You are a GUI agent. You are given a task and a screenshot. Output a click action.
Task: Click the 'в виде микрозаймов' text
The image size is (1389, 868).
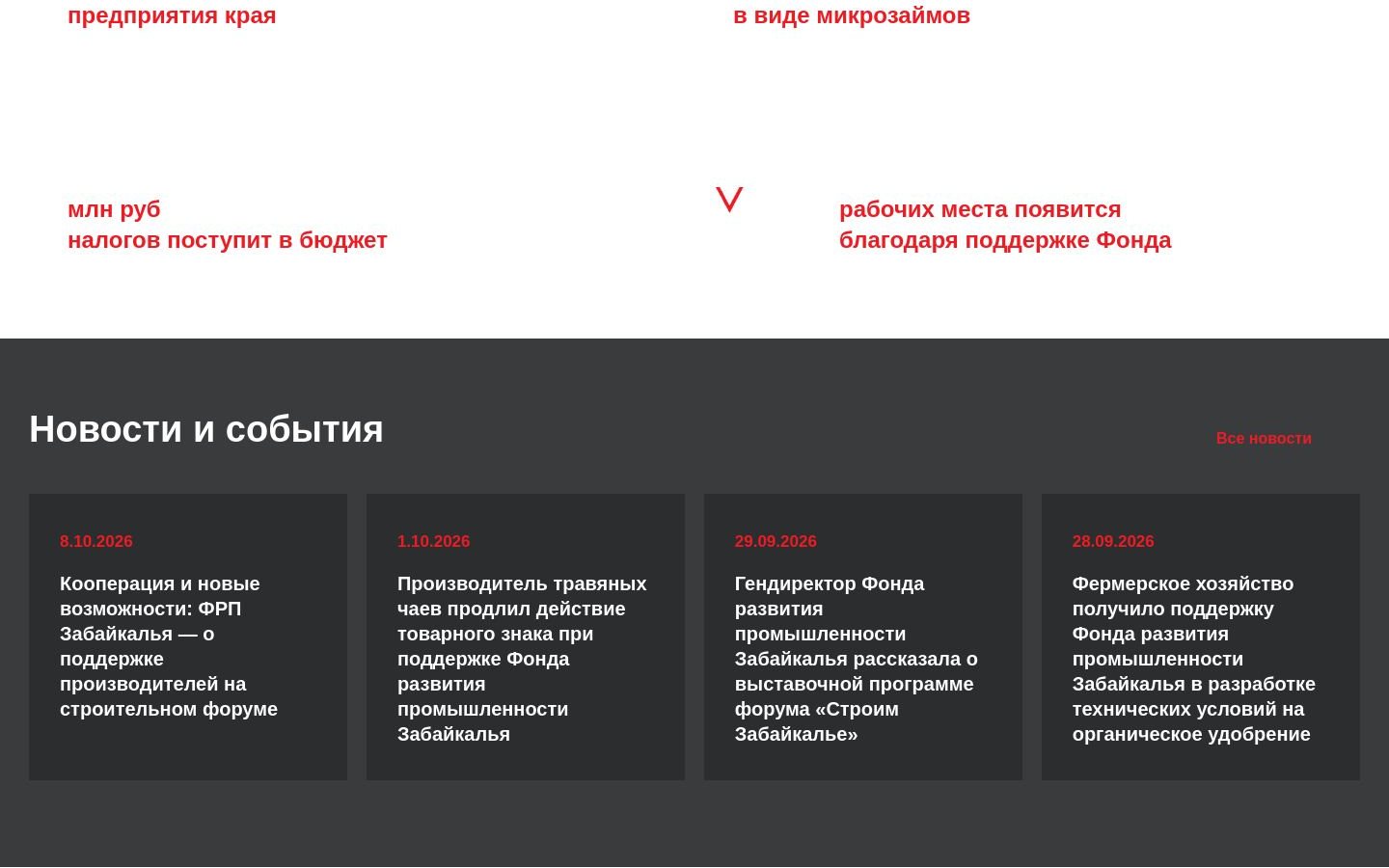pyautogui.click(x=852, y=15)
